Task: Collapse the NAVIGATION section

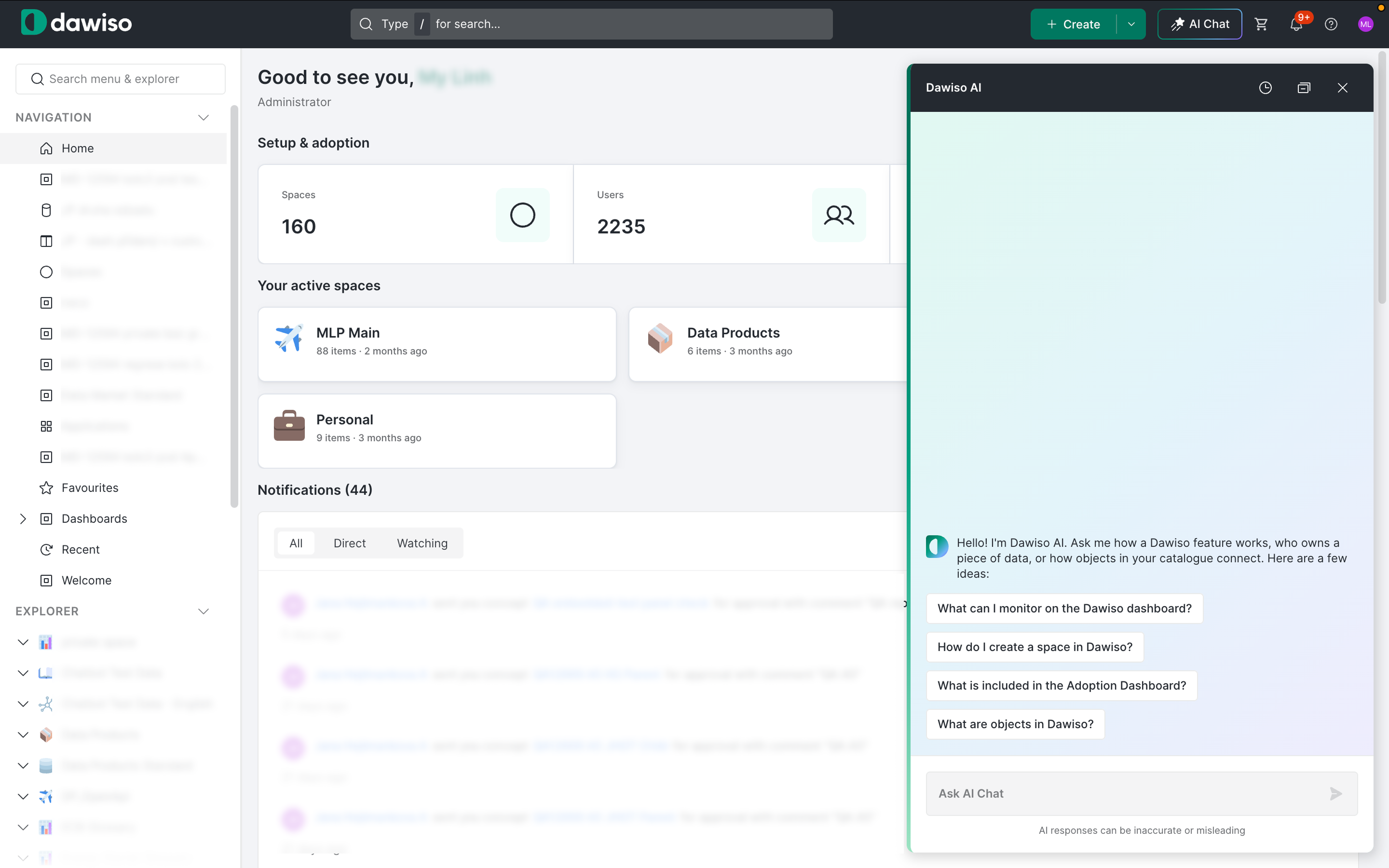Action: pos(203,118)
